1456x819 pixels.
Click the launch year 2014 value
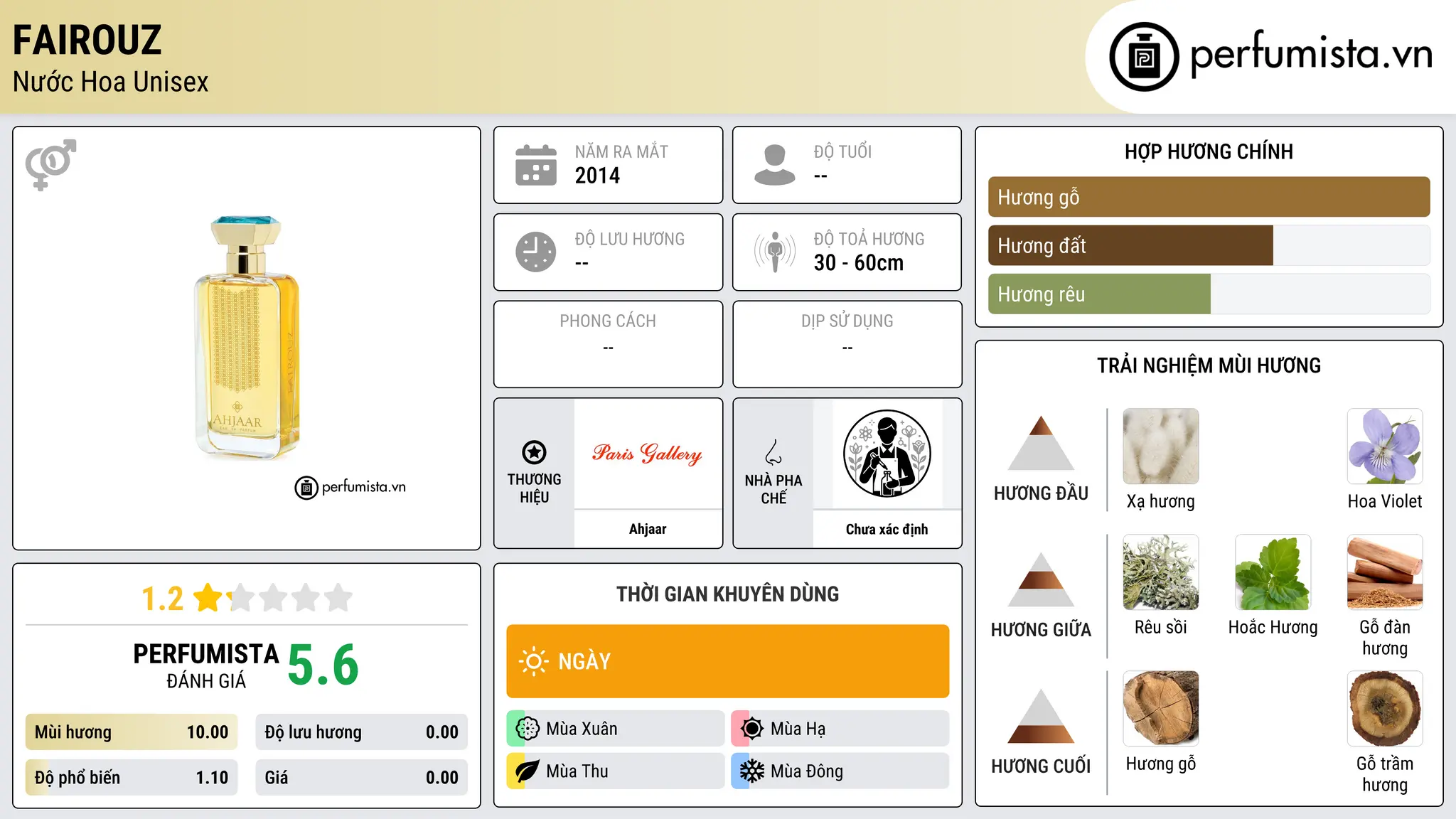point(597,176)
